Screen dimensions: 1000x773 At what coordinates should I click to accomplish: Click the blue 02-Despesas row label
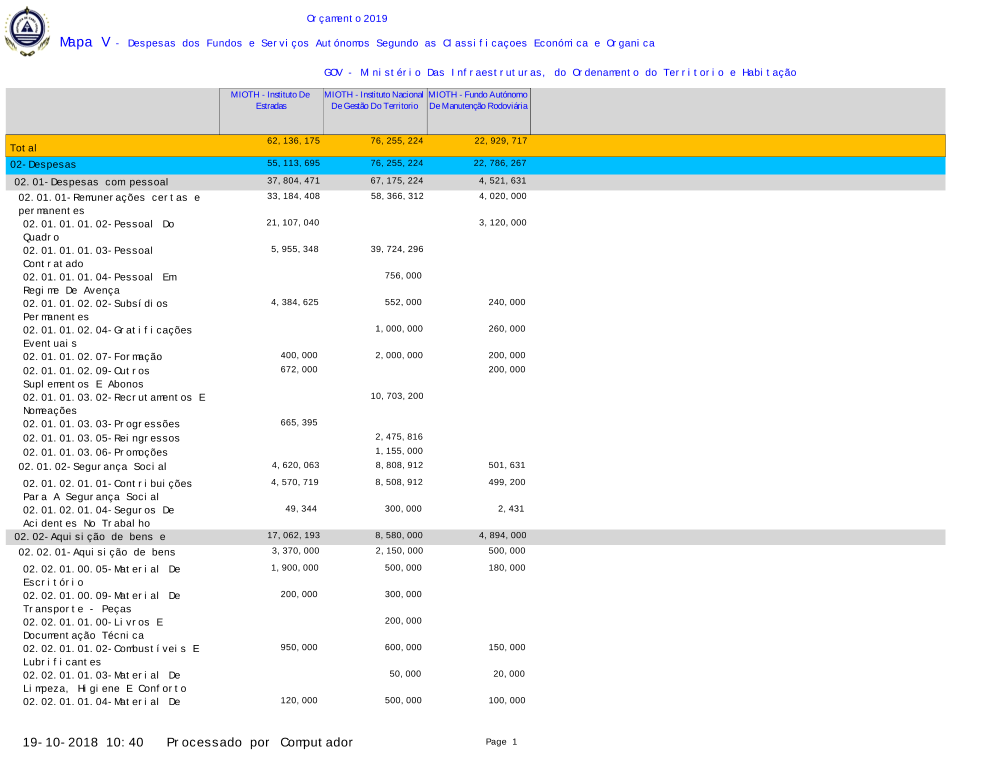[43, 164]
